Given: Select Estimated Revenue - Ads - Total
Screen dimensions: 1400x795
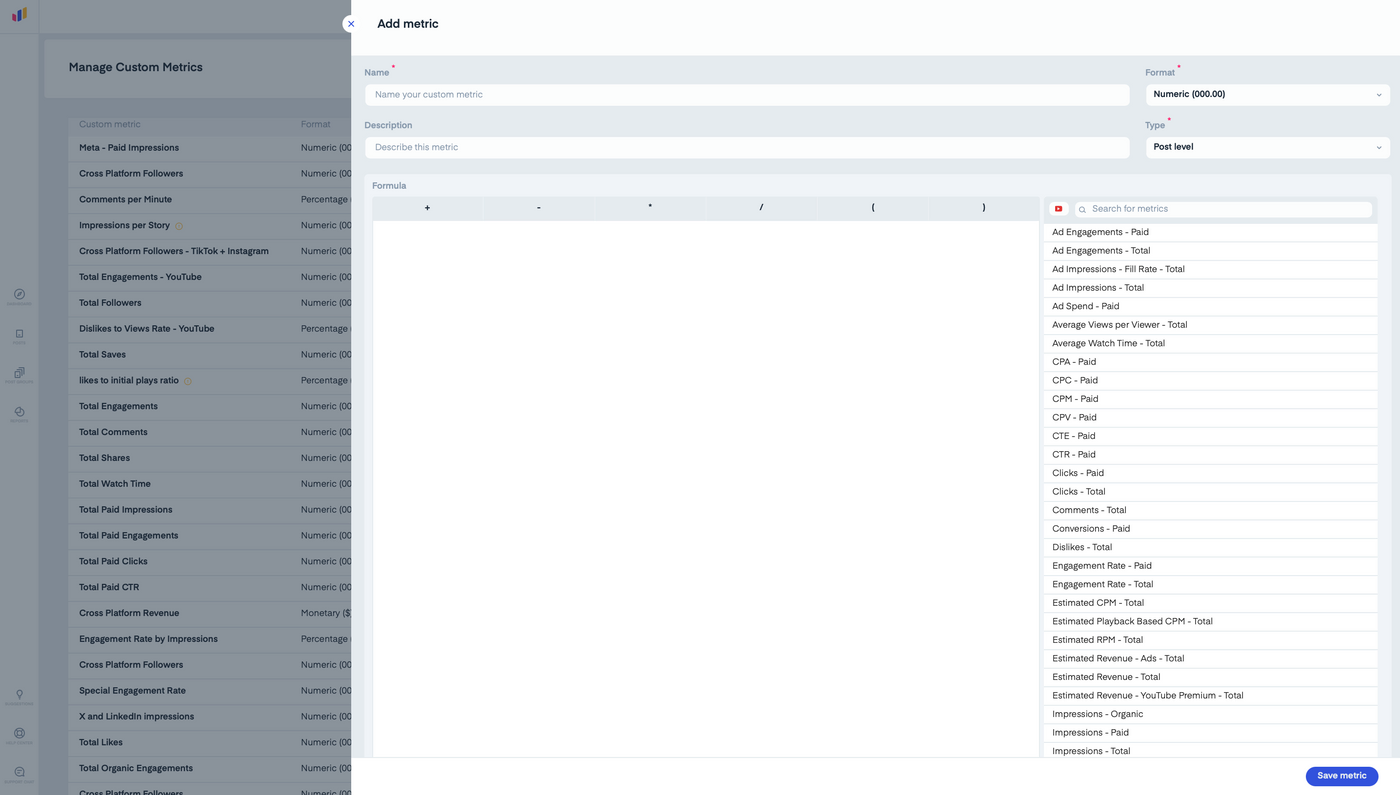Looking at the screenshot, I should pyautogui.click(x=1210, y=658).
